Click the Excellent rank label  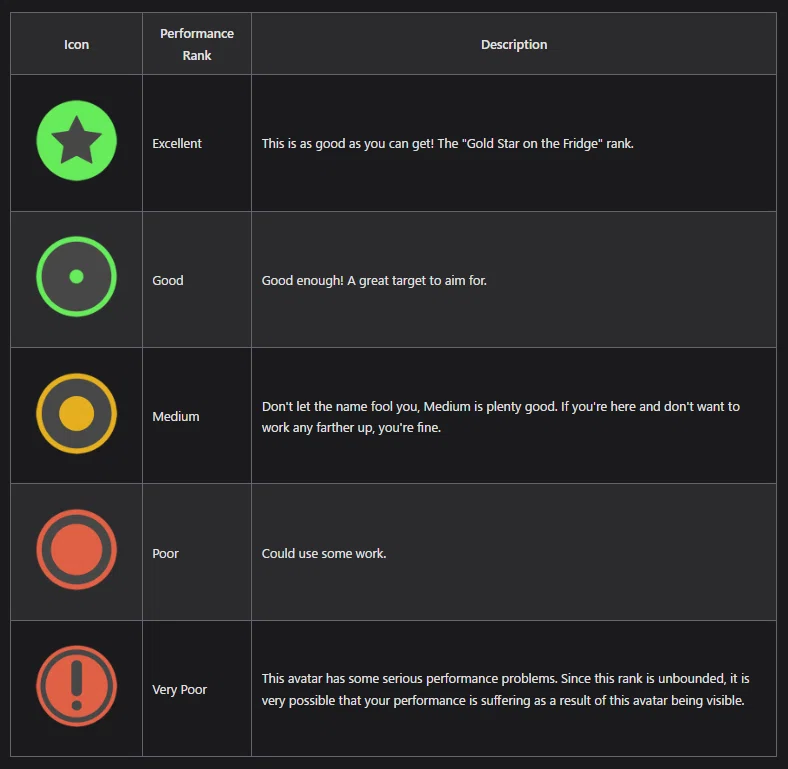pos(177,144)
